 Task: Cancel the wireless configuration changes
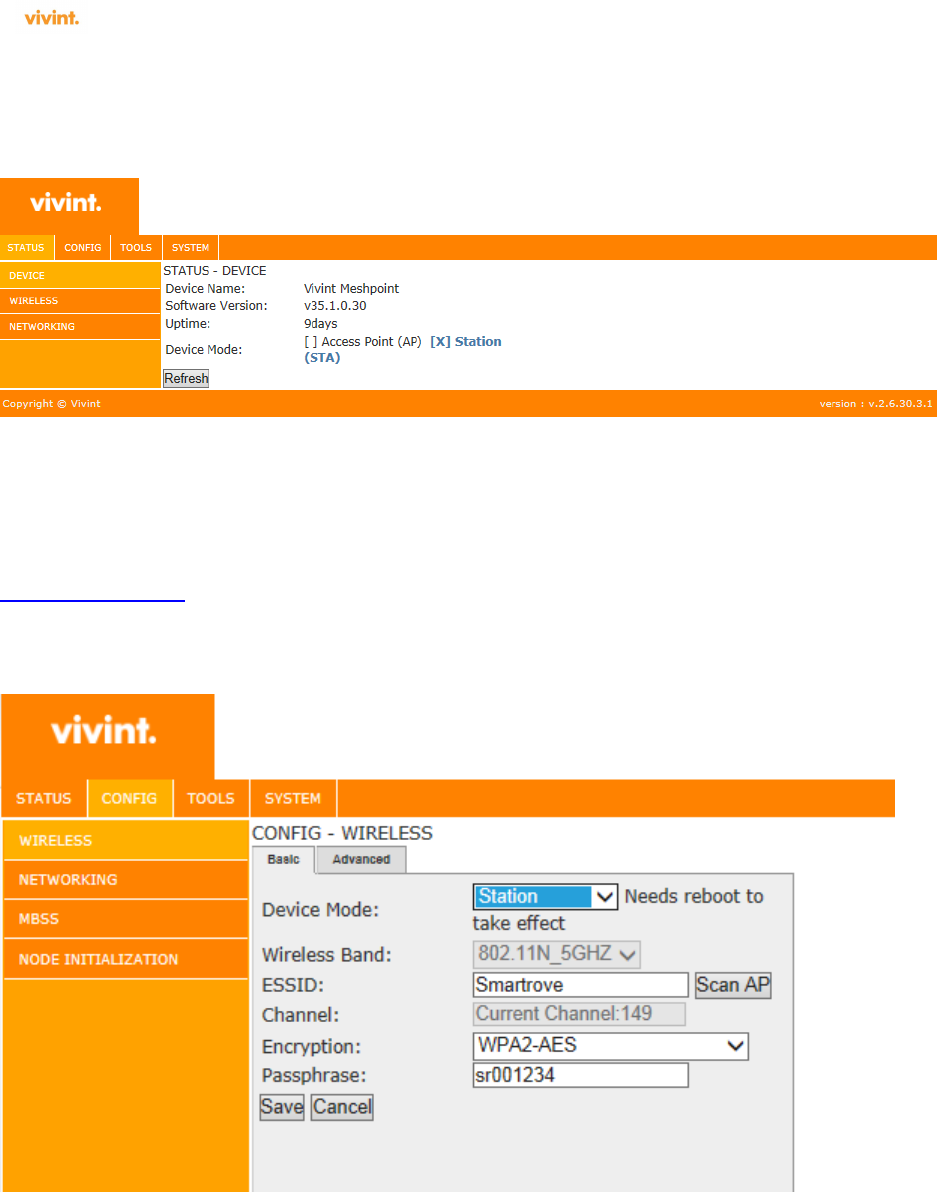(342, 1107)
